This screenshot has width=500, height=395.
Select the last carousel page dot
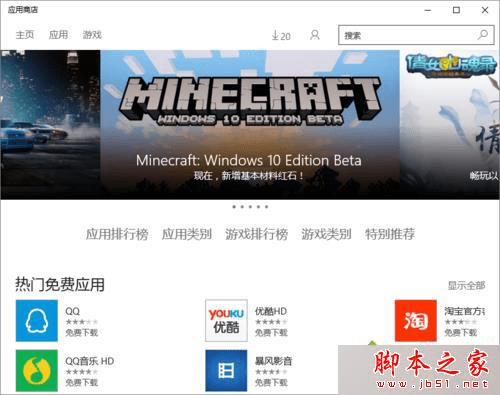point(266,207)
